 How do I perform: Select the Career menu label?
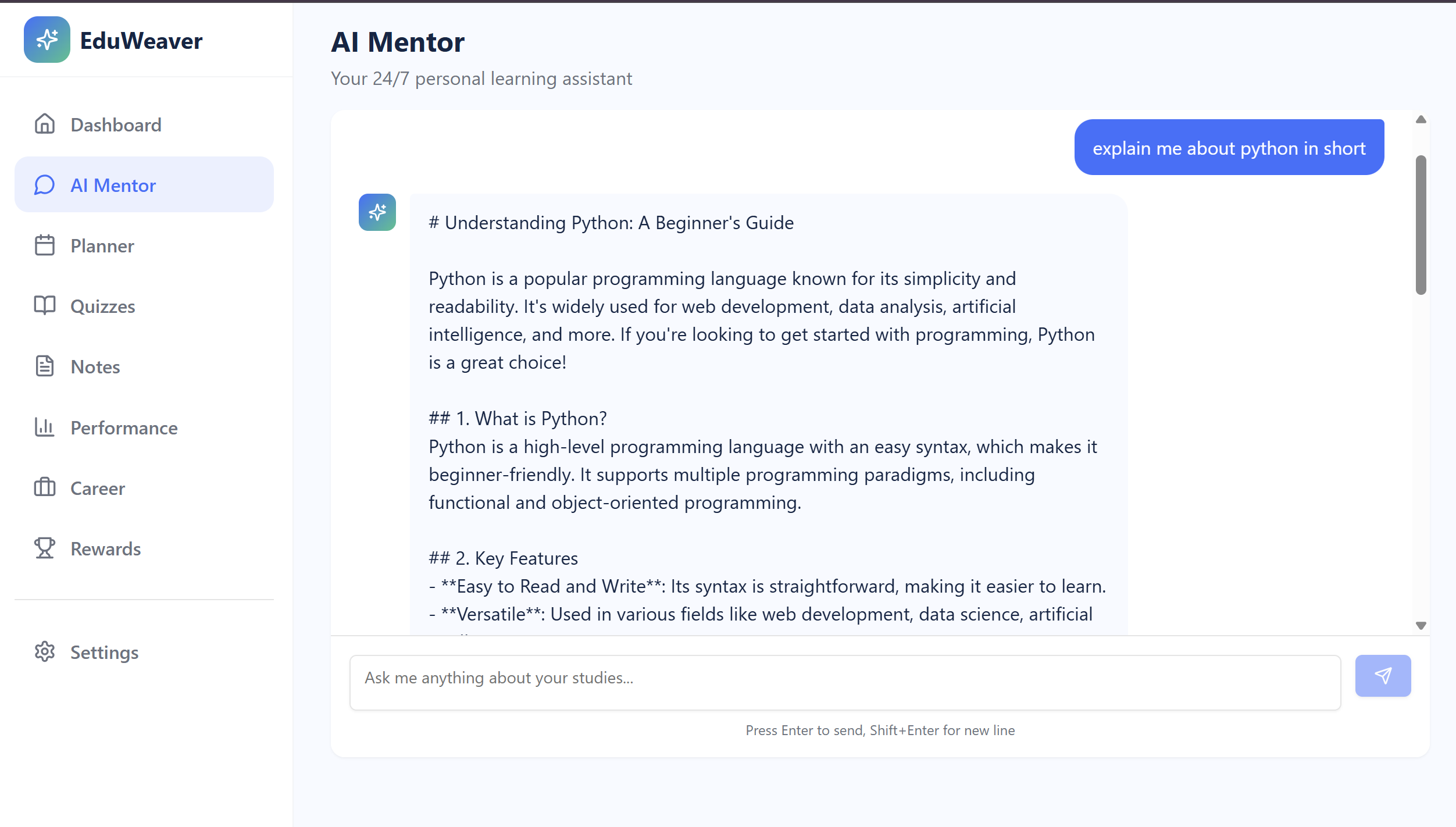click(x=98, y=489)
